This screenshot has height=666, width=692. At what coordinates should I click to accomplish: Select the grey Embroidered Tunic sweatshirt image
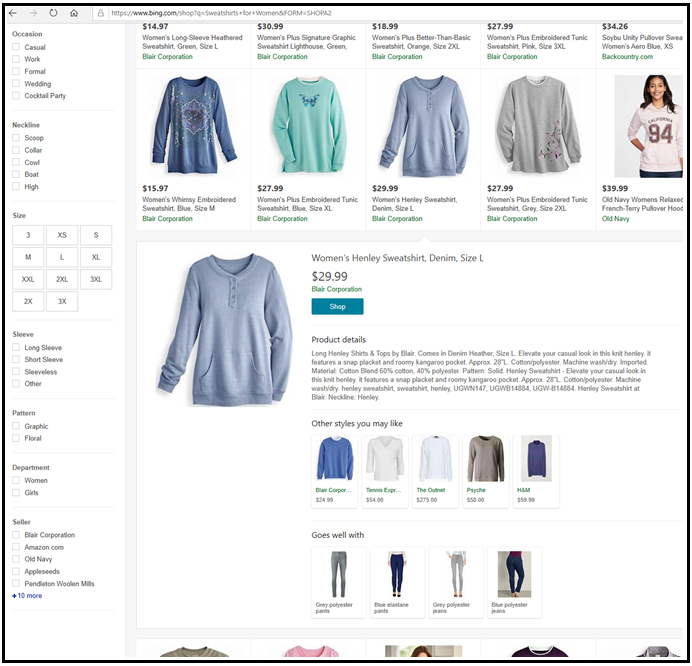point(538,125)
